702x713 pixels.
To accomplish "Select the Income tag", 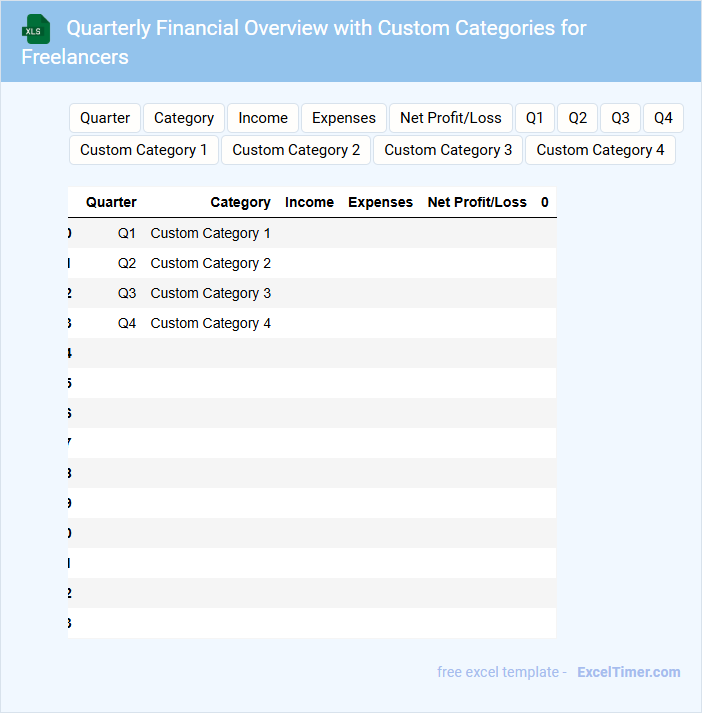I will pos(263,118).
